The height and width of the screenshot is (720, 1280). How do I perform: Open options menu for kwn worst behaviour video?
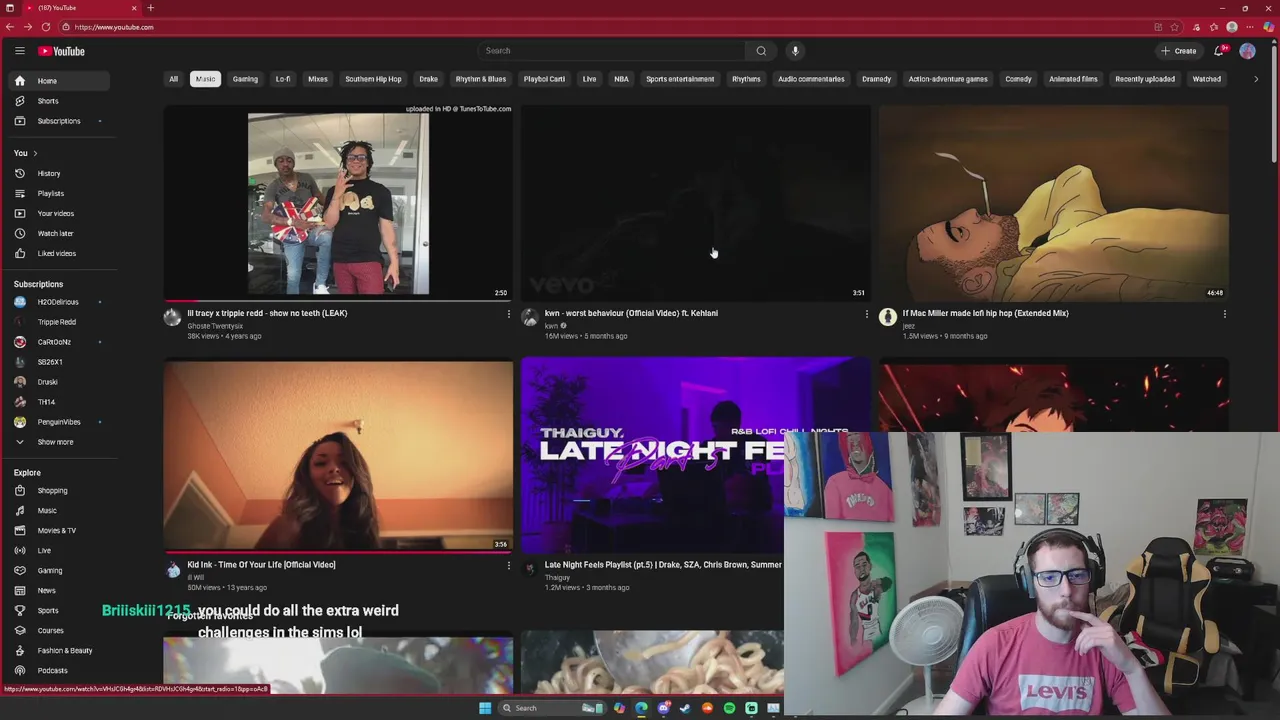(866, 314)
